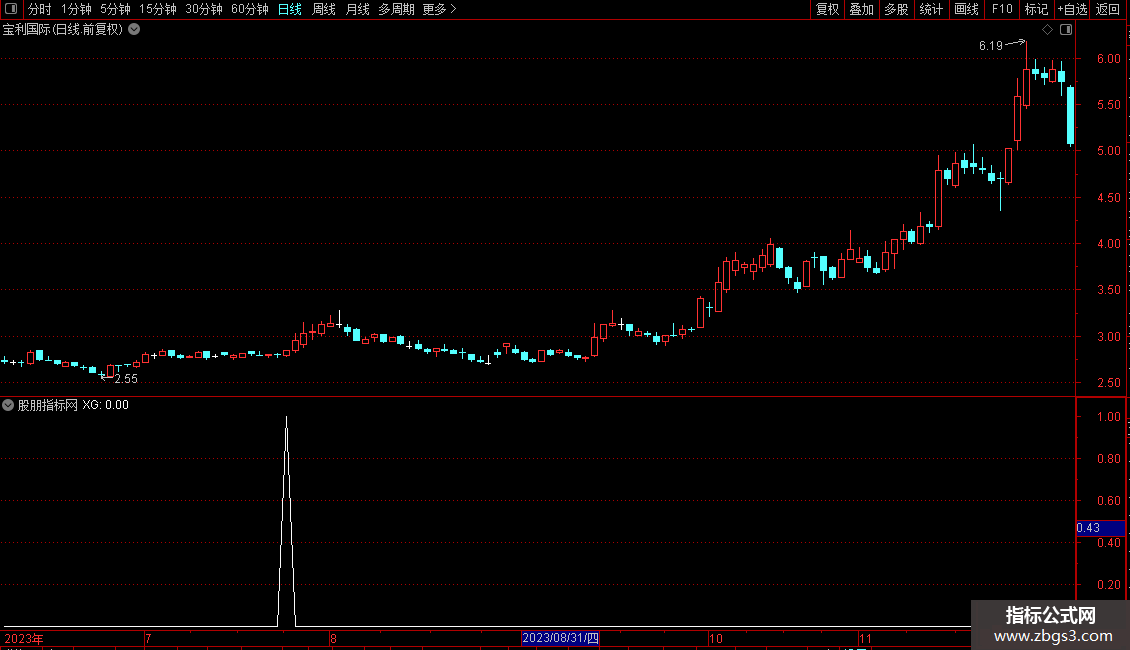Image resolution: width=1130 pixels, height=650 pixels.
Task: Select the 60分钟 period
Action: click(x=249, y=9)
